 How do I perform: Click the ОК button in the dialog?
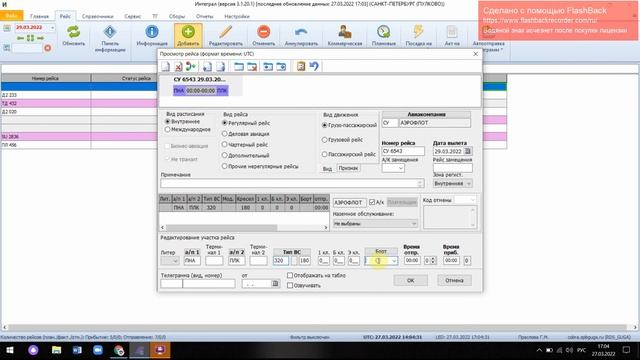click(411, 280)
